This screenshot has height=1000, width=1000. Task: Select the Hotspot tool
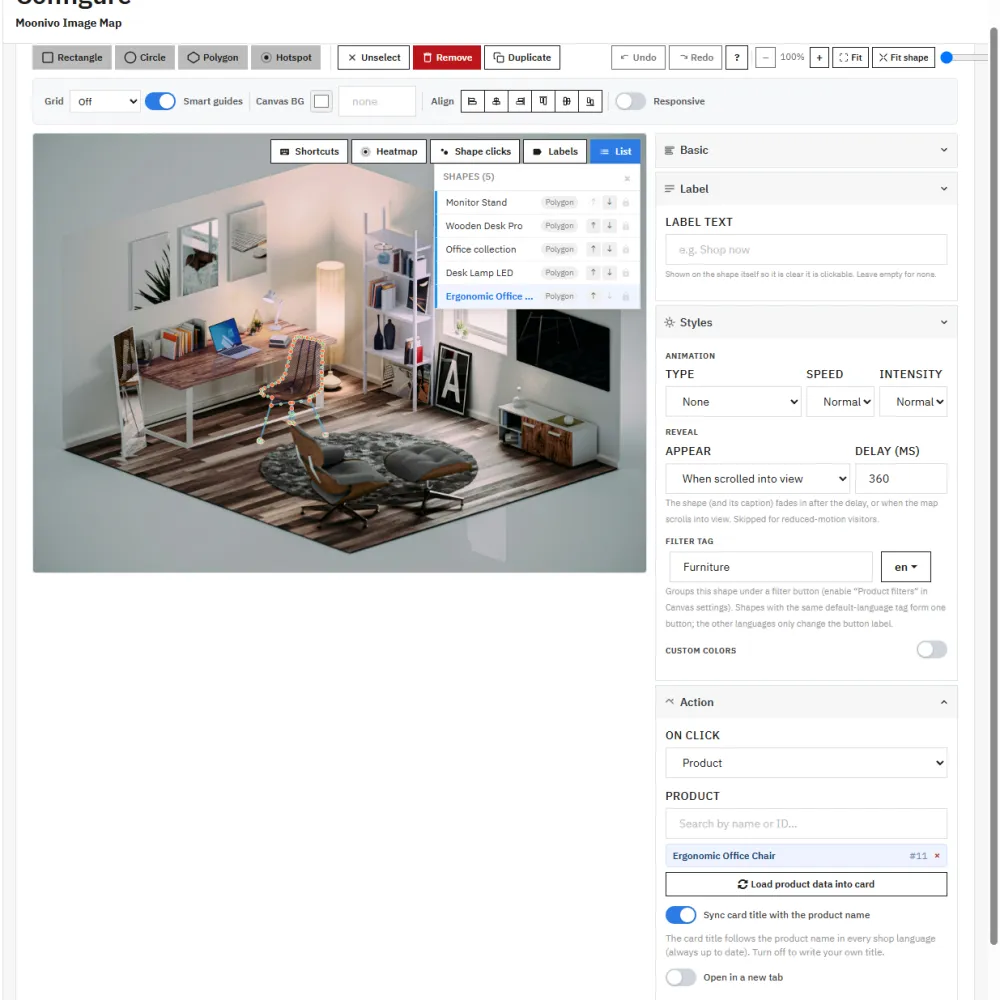[286, 57]
